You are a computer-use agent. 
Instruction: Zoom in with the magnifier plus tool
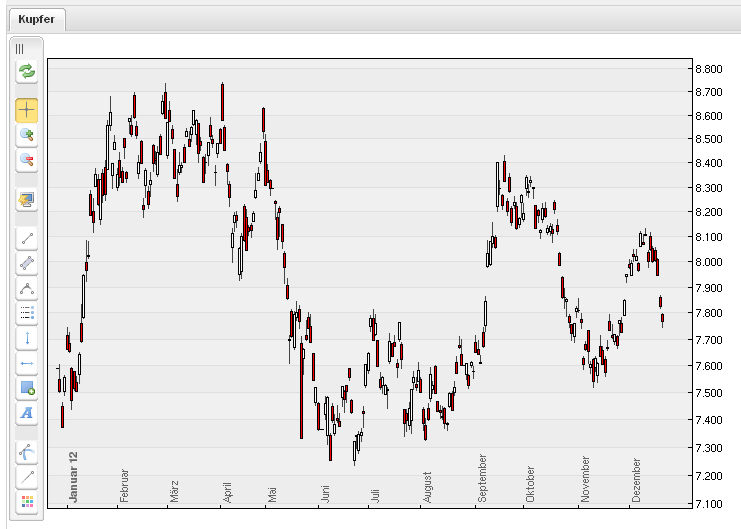point(26,135)
